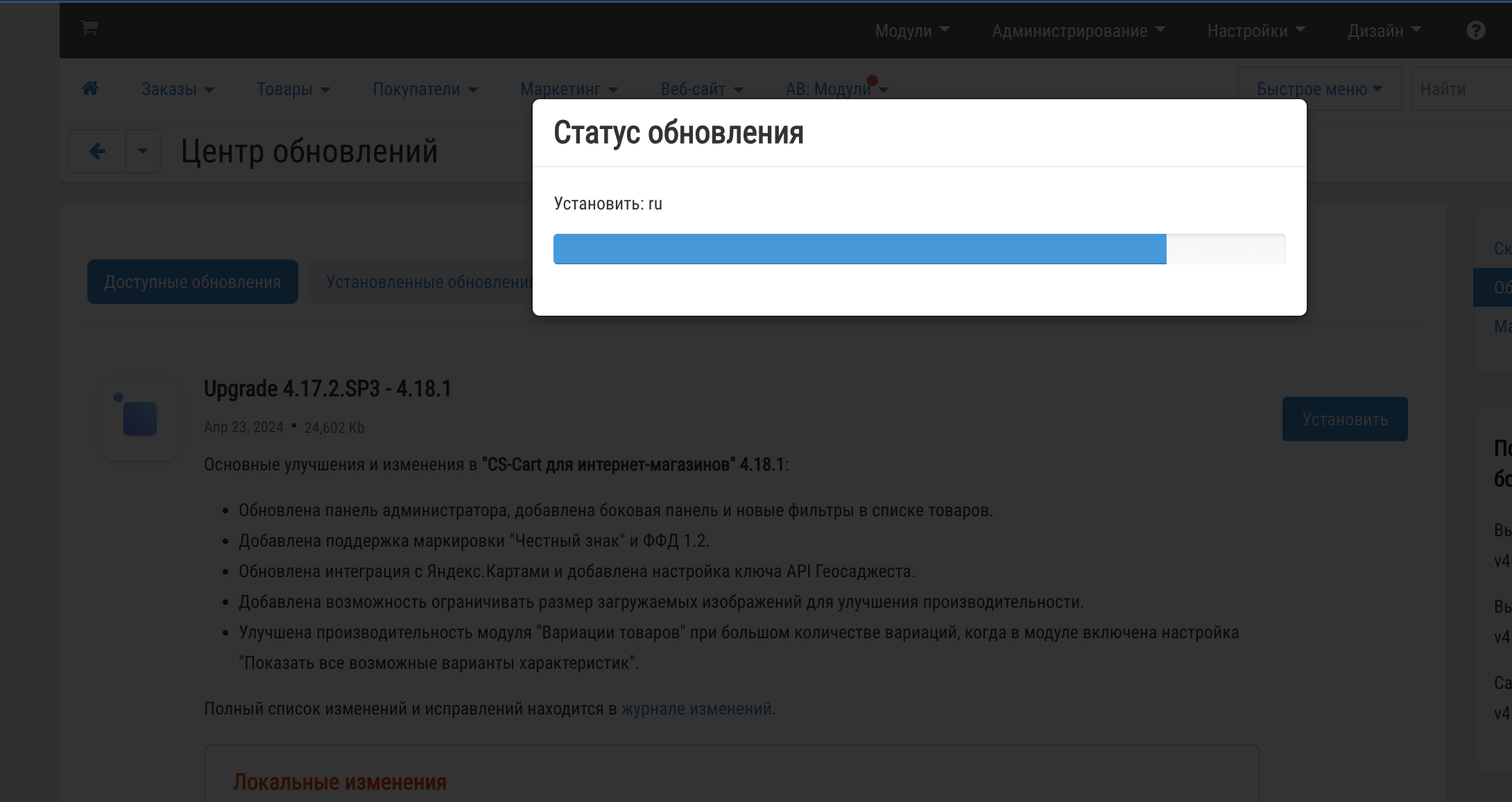This screenshot has height=802, width=1512.
Task: Focus the Найти search field
Action: [1460, 89]
